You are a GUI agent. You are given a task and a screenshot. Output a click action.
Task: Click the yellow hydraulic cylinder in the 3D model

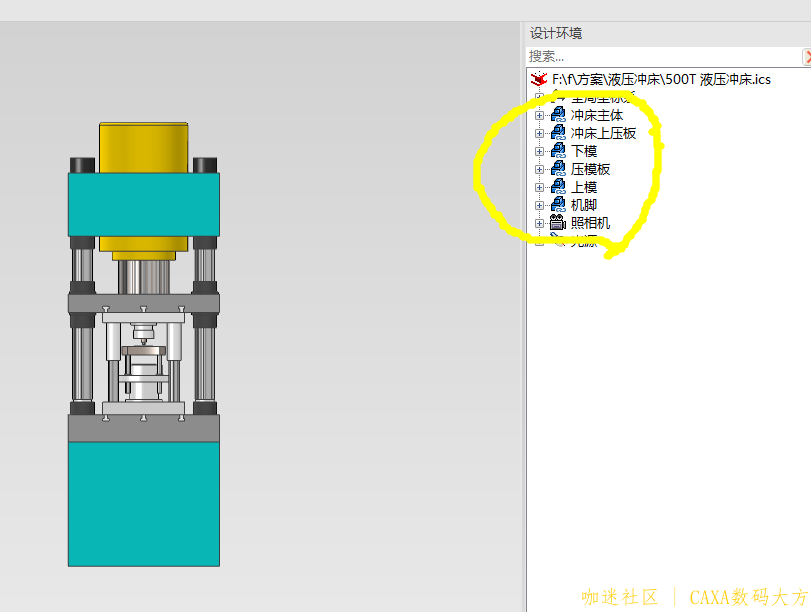click(x=144, y=147)
